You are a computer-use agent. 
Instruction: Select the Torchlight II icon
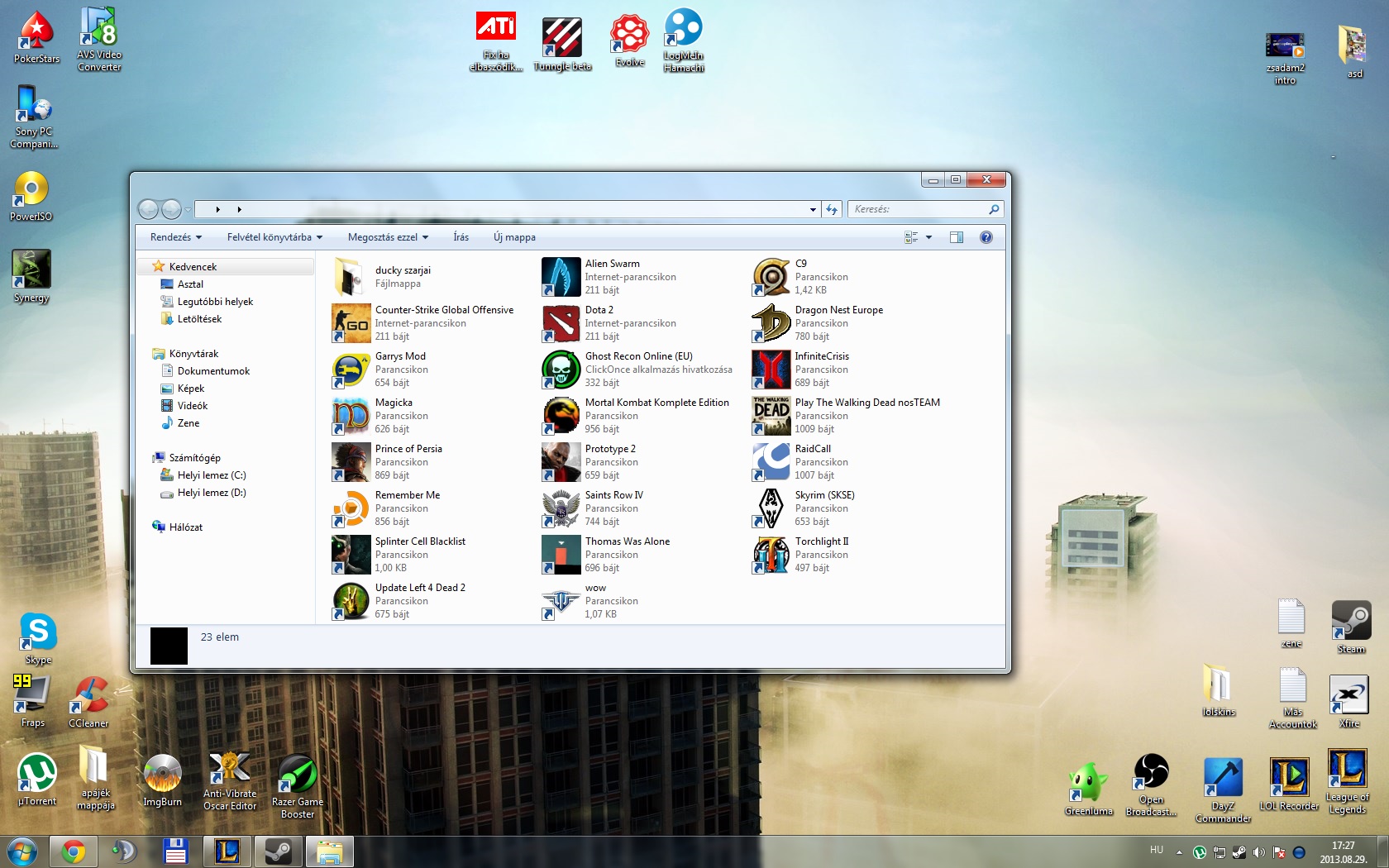pyautogui.click(x=771, y=555)
